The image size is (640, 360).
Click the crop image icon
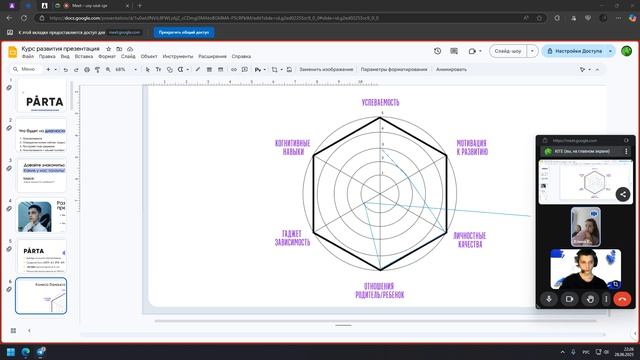pyautogui.click(x=275, y=70)
